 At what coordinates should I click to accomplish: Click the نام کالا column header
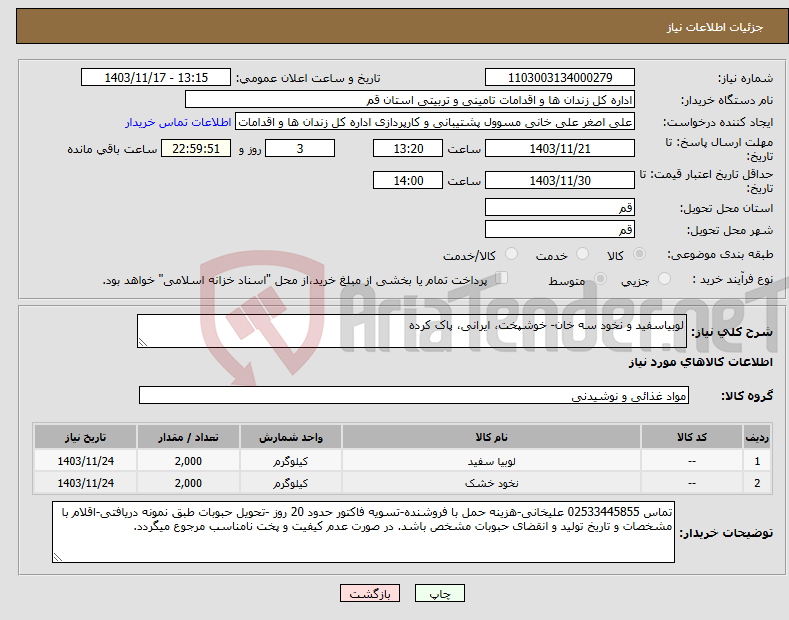click(x=491, y=437)
